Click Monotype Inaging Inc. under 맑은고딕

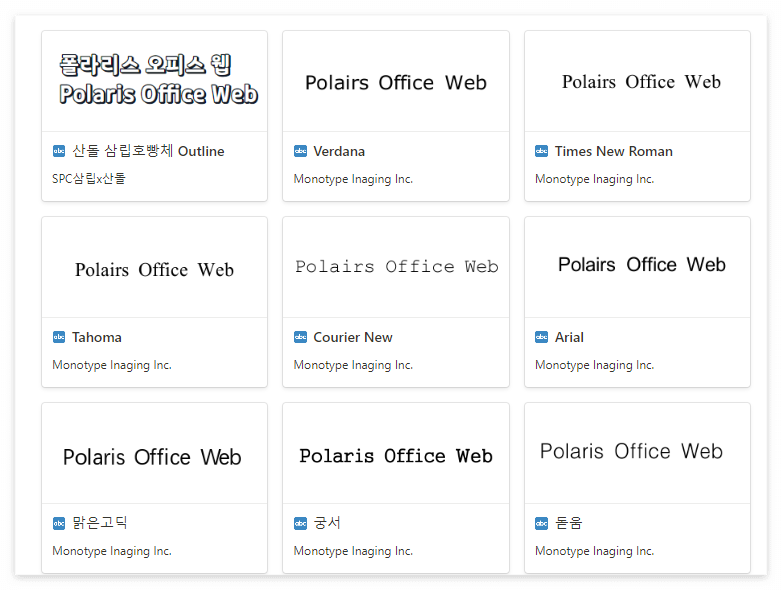[x=112, y=551]
